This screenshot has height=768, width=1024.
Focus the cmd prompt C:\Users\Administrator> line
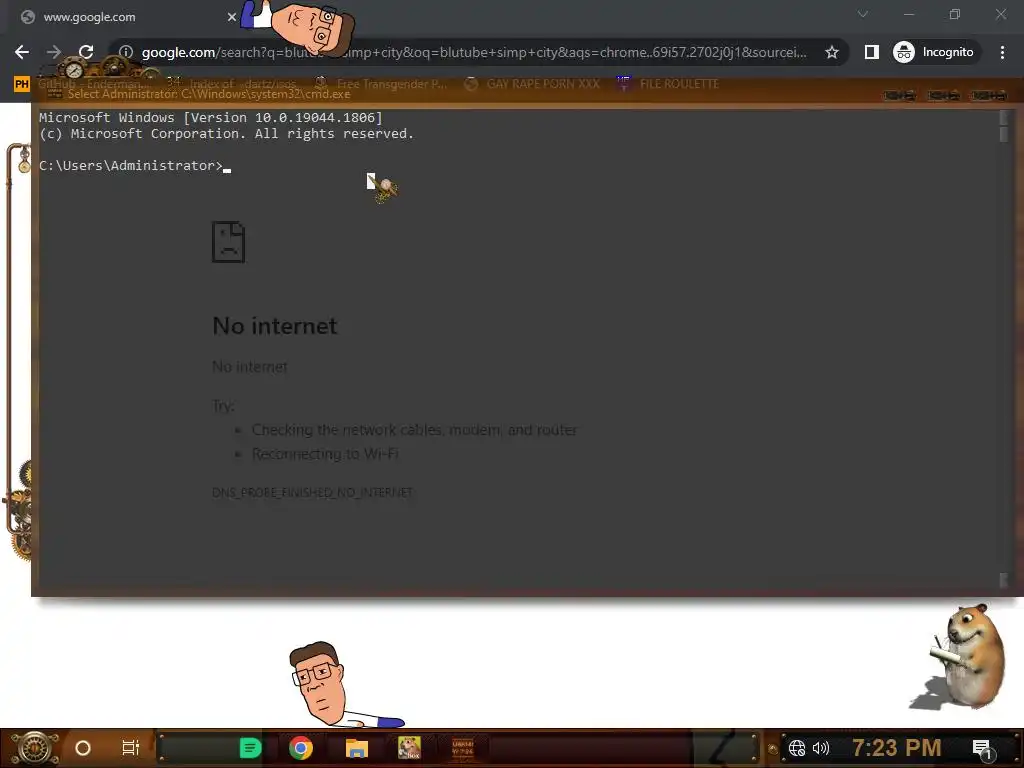(135, 166)
